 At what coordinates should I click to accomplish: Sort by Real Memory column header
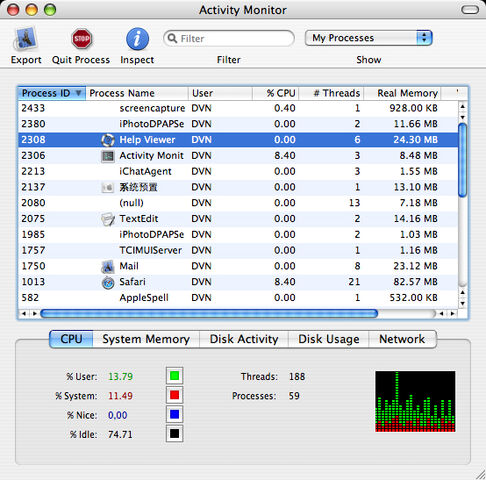tap(402, 93)
